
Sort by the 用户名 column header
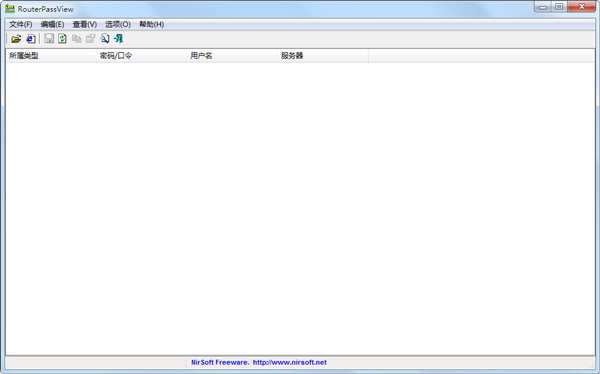click(x=232, y=56)
